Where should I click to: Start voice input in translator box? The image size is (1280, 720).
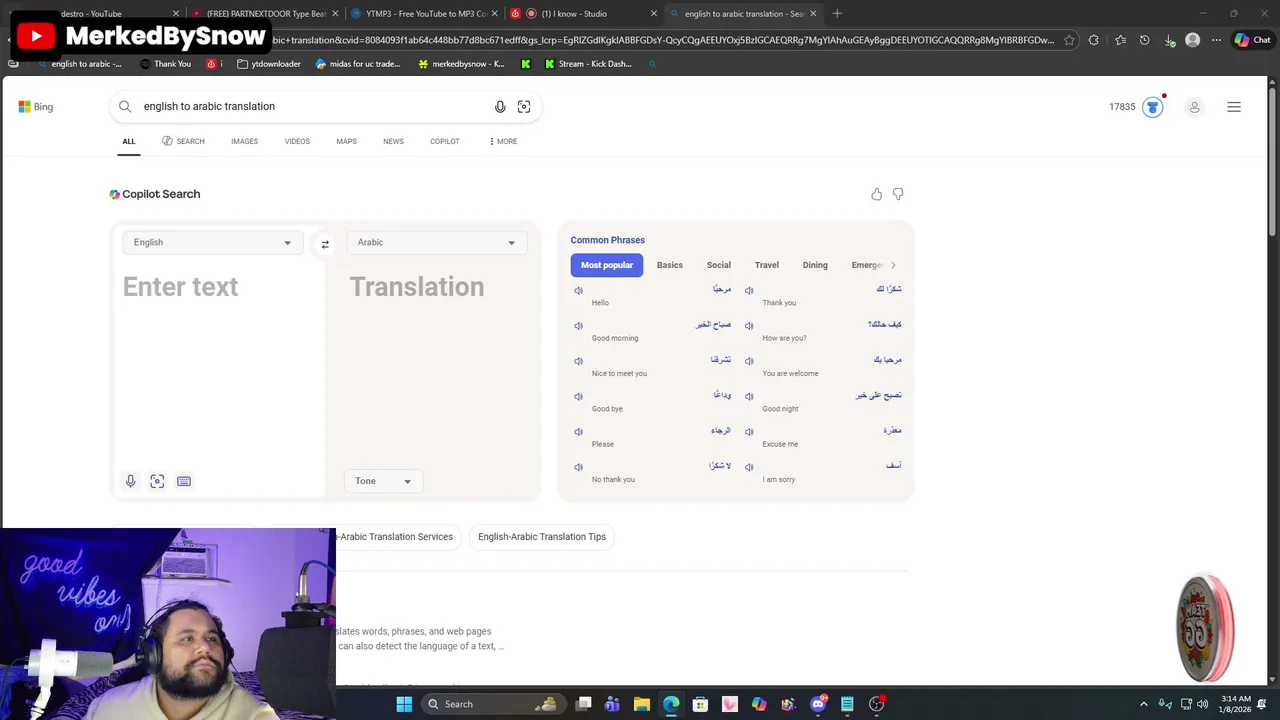pyautogui.click(x=130, y=481)
